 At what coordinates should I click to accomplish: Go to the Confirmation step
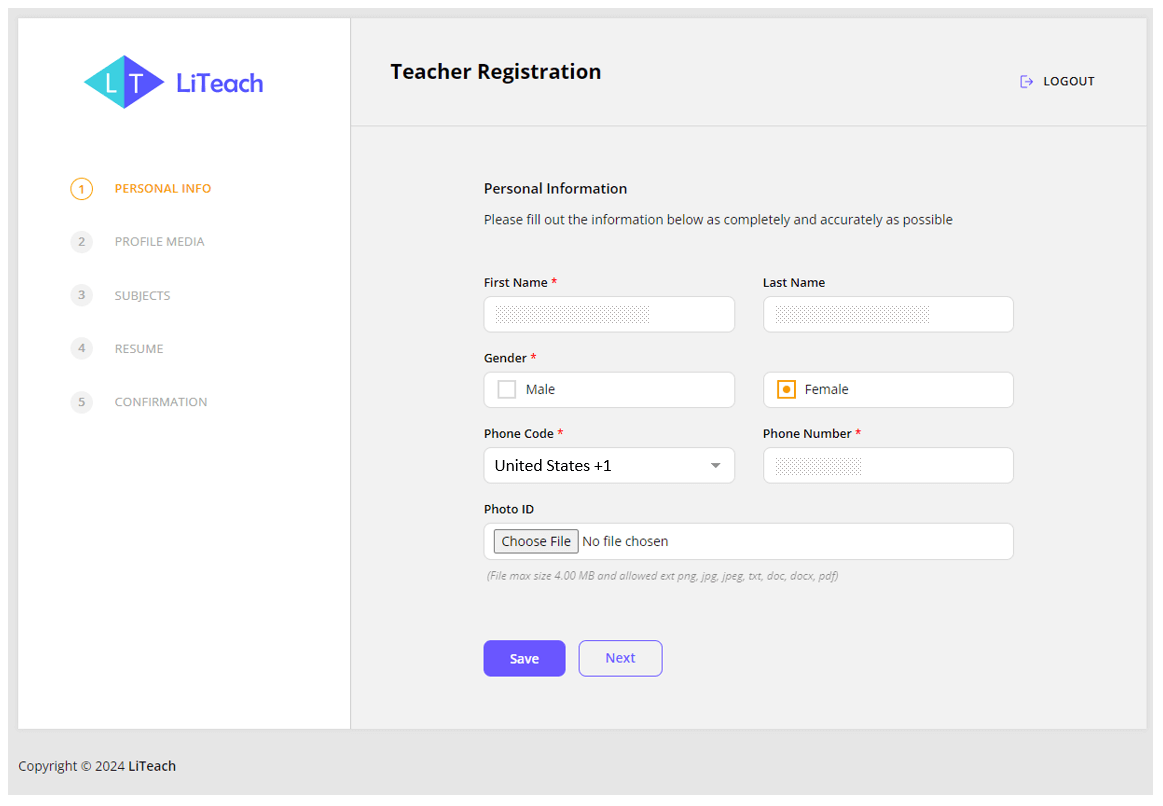pyautogui.click(x=161, y=402)
